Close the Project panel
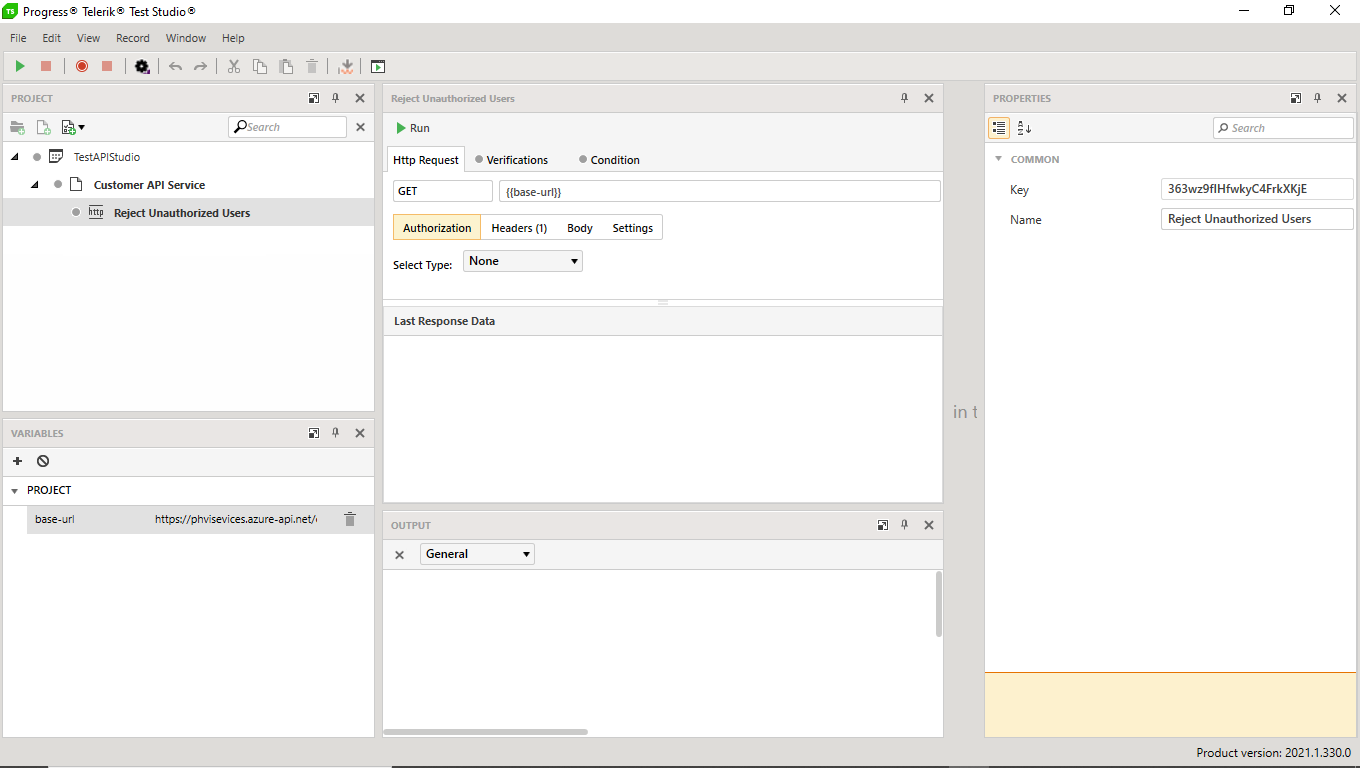1360x768 pixels. point(360,98)
